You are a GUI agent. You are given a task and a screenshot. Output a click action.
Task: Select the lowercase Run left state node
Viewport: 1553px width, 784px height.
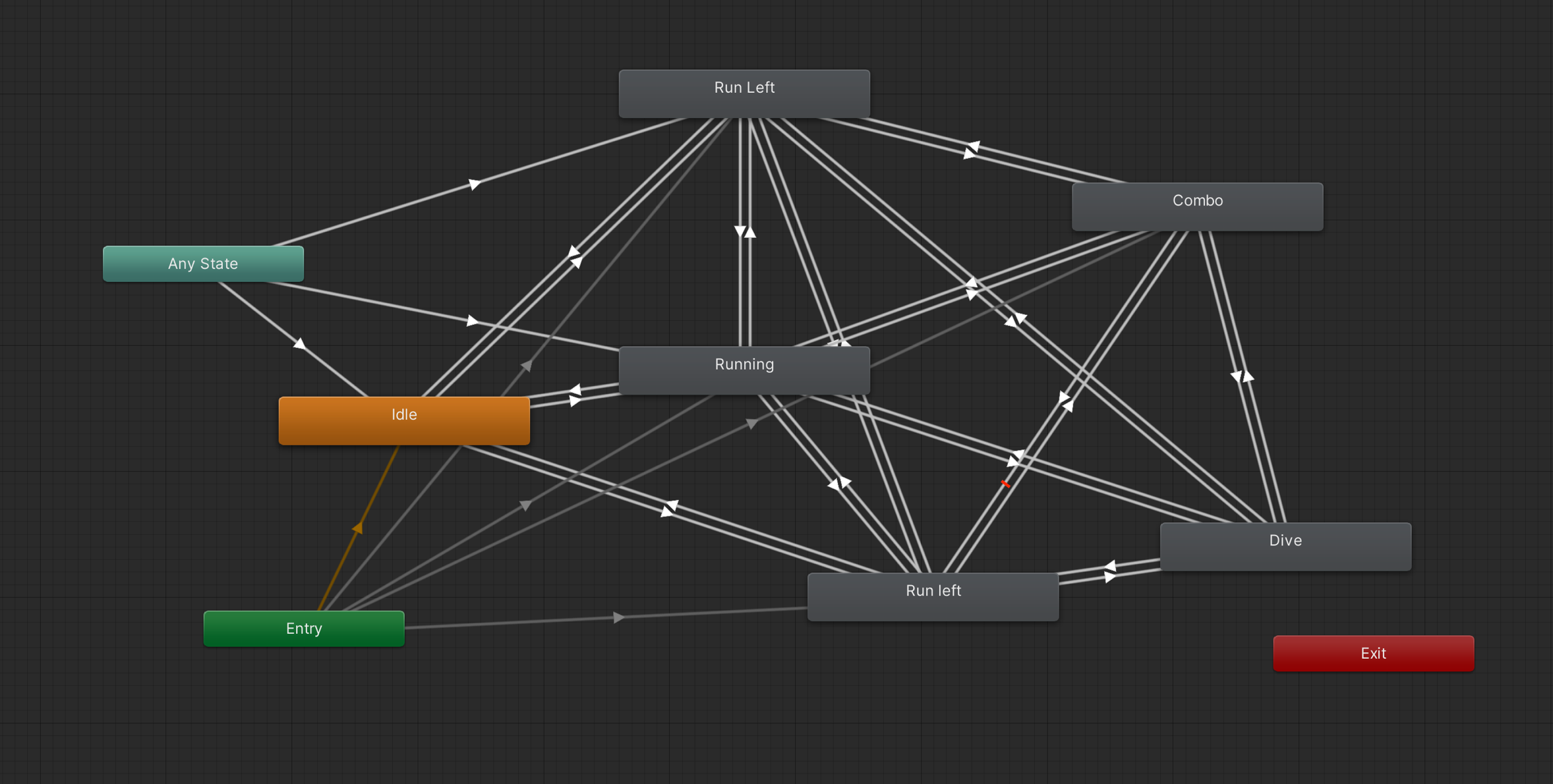tap(932, 596)
